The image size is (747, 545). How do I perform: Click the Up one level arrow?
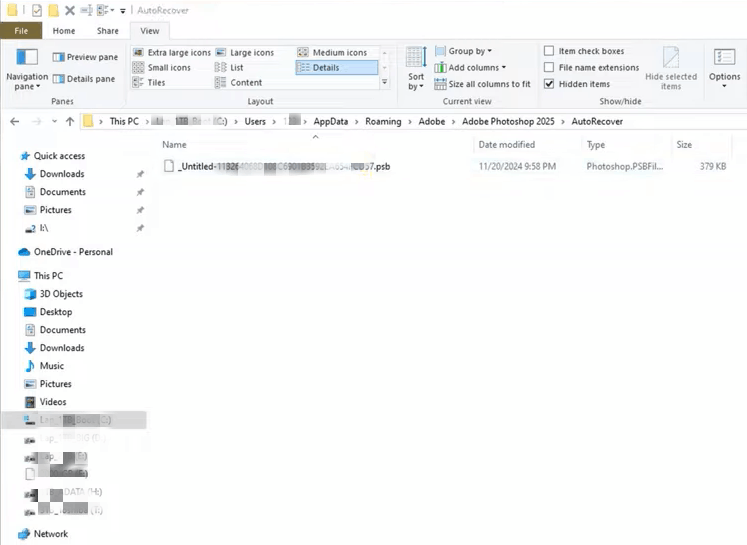pyautogui.click(x=70, y=121)
